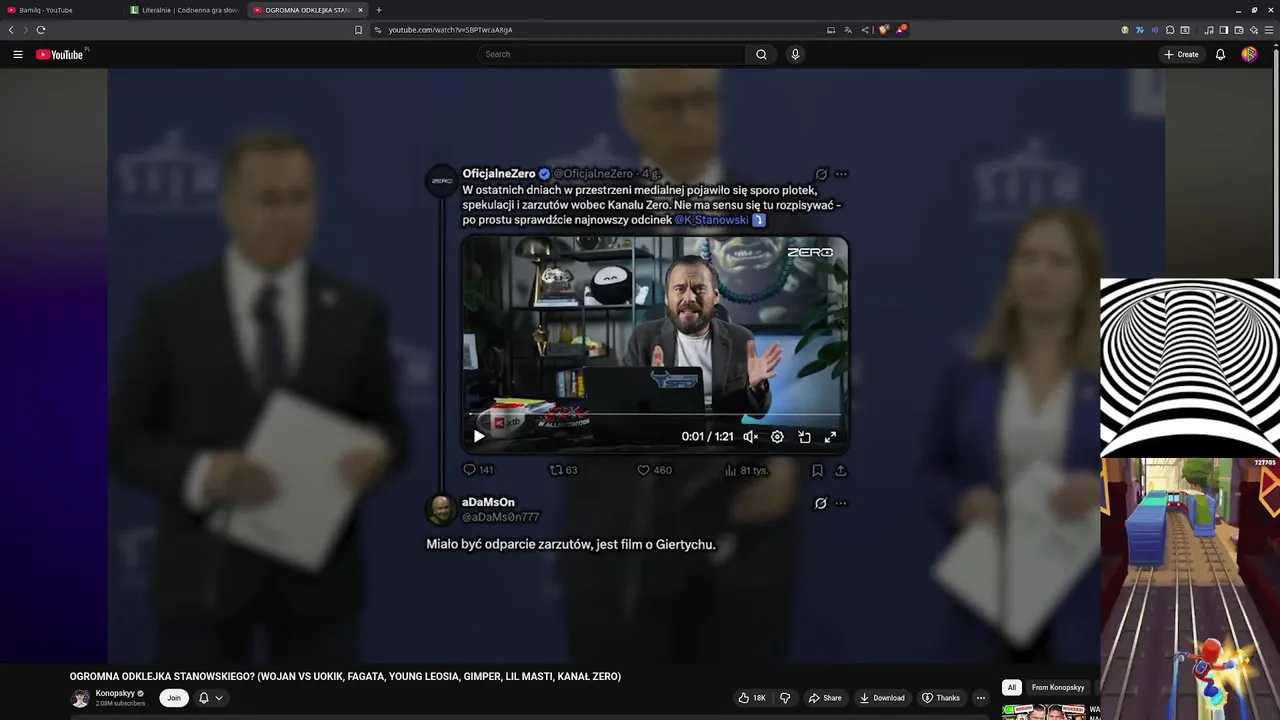Screen dimensions: 1280x720
Task: Open the Konopskyy channel name link
Action: tap(115, 693)
